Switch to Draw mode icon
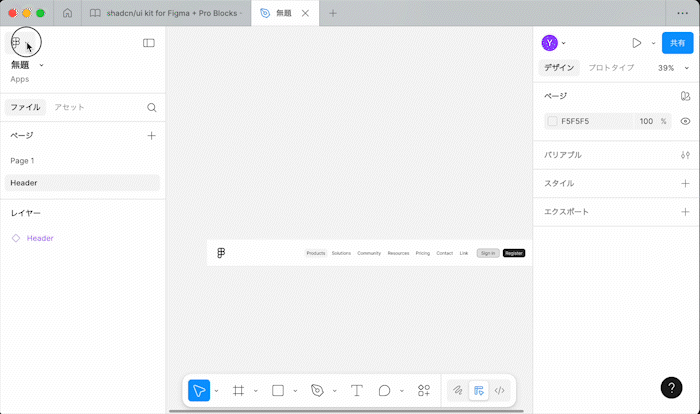 coord(458,391)
